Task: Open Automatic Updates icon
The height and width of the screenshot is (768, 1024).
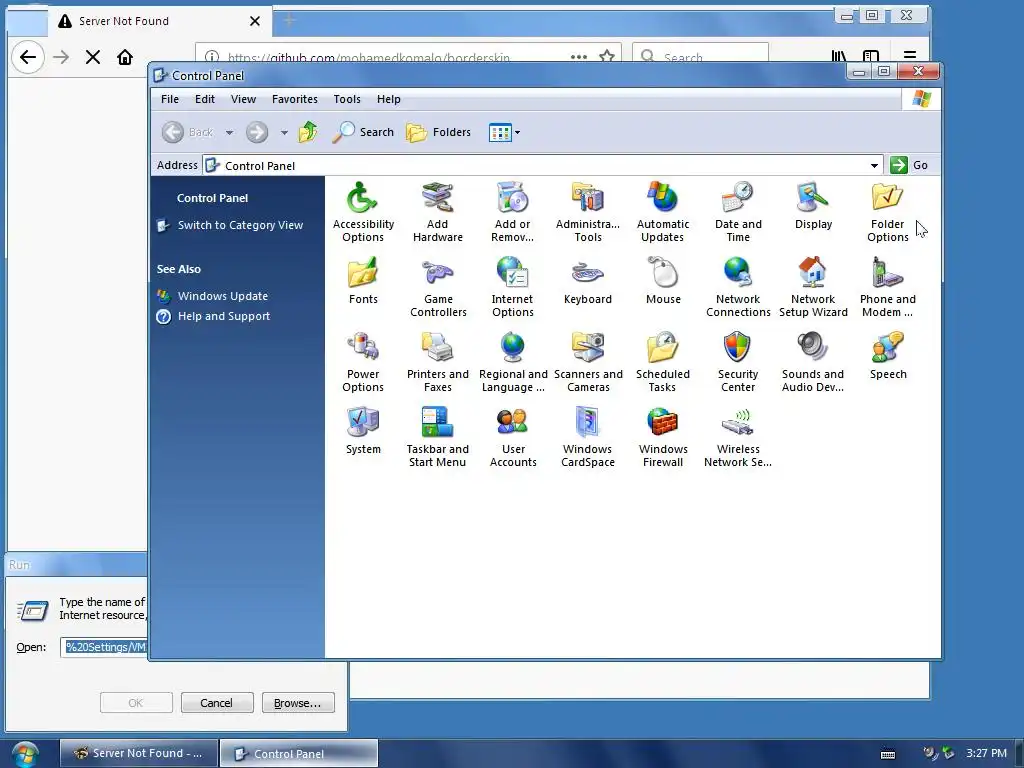Action: (663, 212)
